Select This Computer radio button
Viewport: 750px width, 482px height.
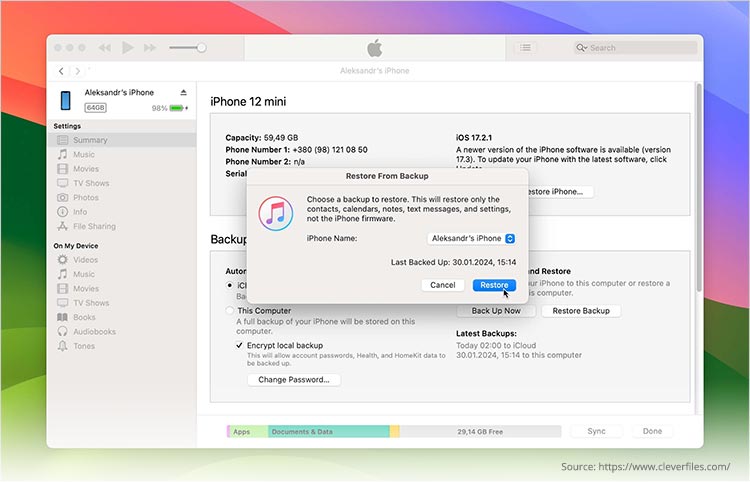tap(230, 311)
